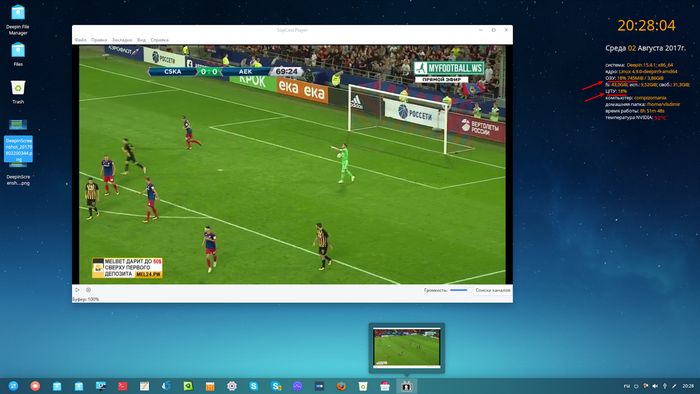This screenshot has height=394, width=700.
Task: Click the stop button next to play
Action: pyautogui.click(x=88, y=290)
